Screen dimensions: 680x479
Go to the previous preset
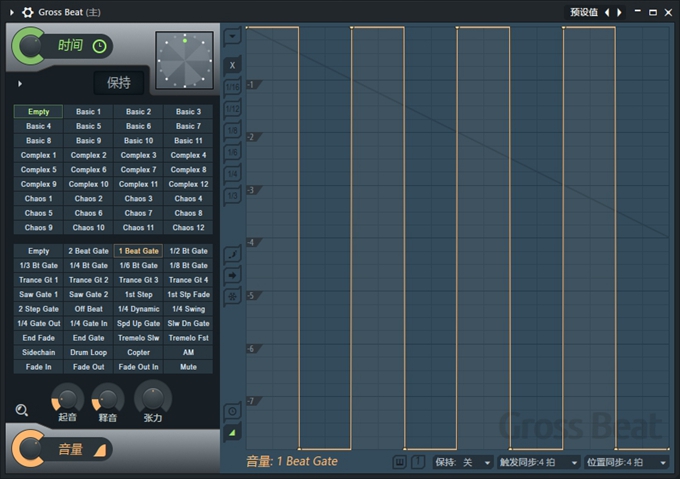pos(607,12)
